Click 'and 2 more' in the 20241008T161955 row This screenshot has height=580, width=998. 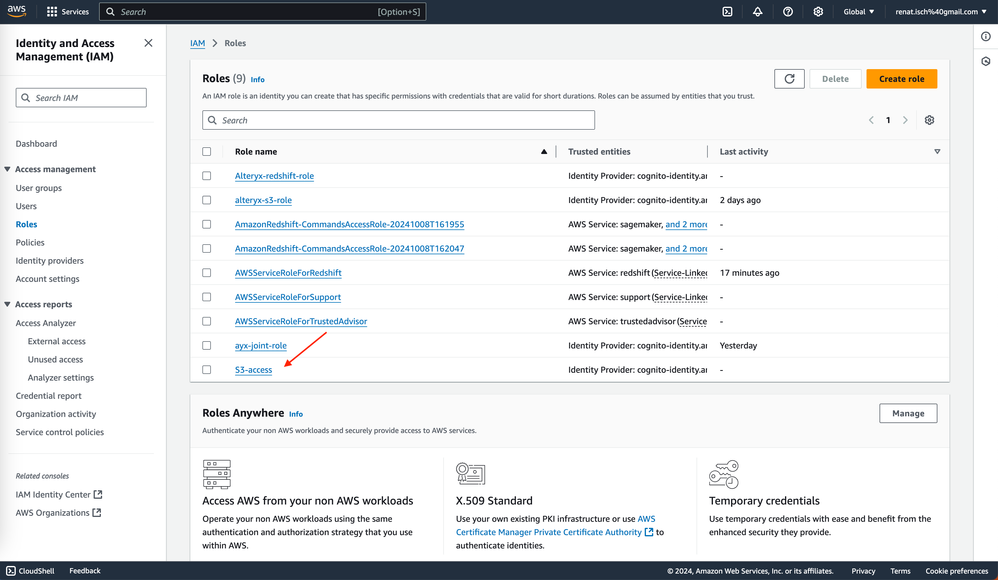click(686, 224)
